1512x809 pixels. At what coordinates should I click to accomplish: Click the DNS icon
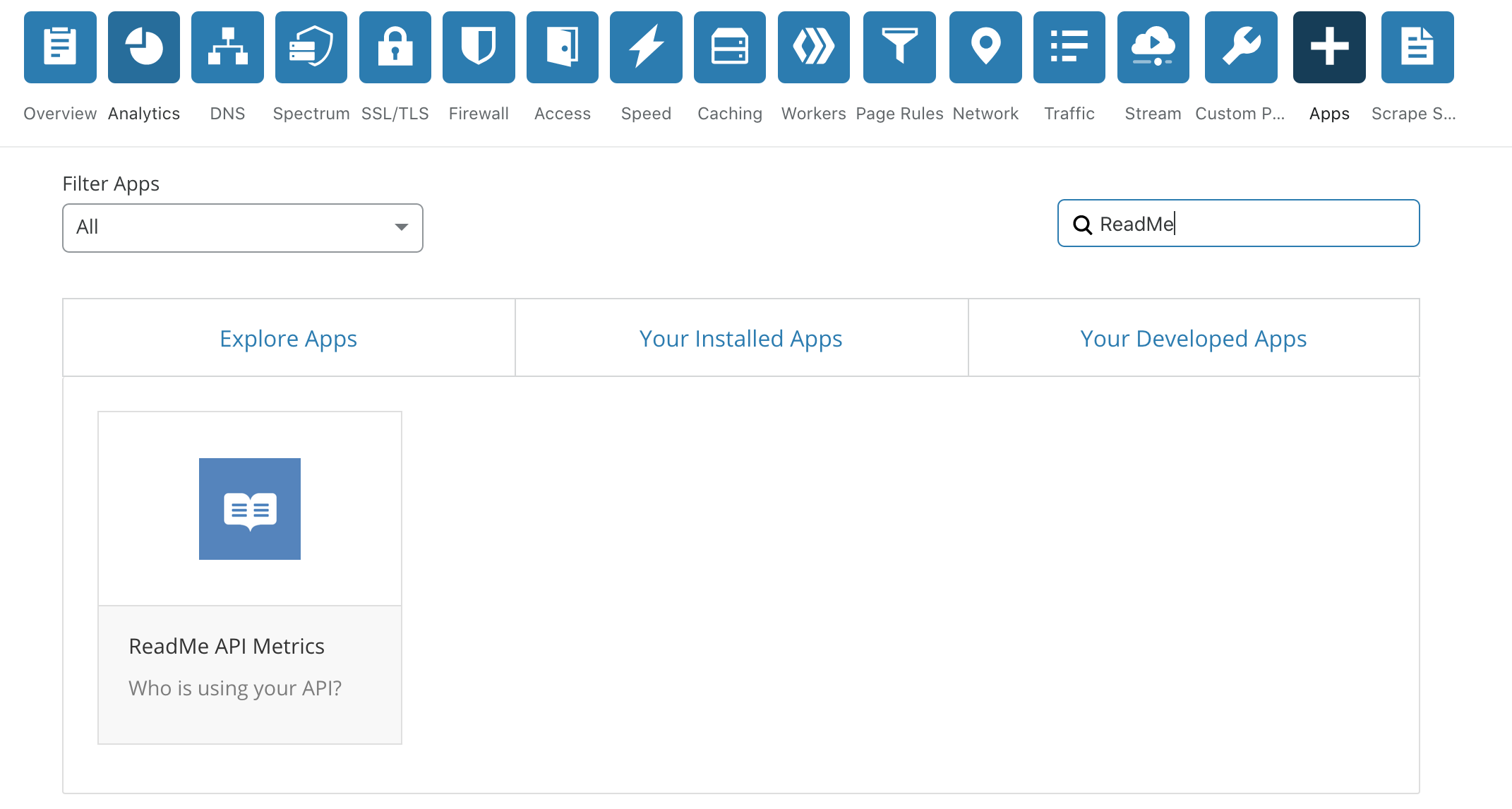227,46
